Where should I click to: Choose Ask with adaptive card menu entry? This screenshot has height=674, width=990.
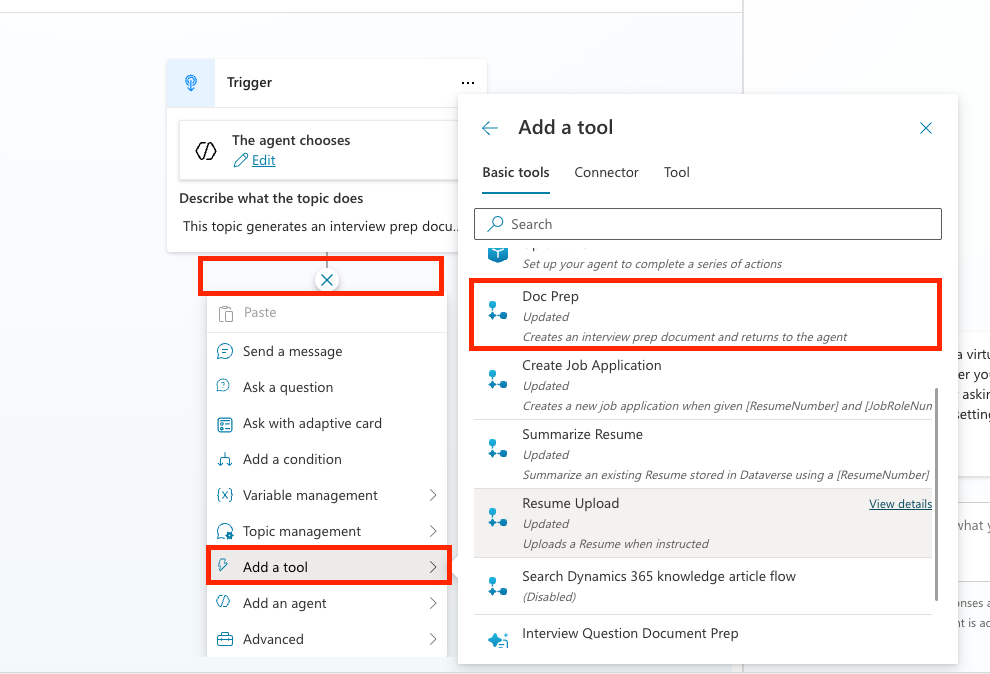327,423
